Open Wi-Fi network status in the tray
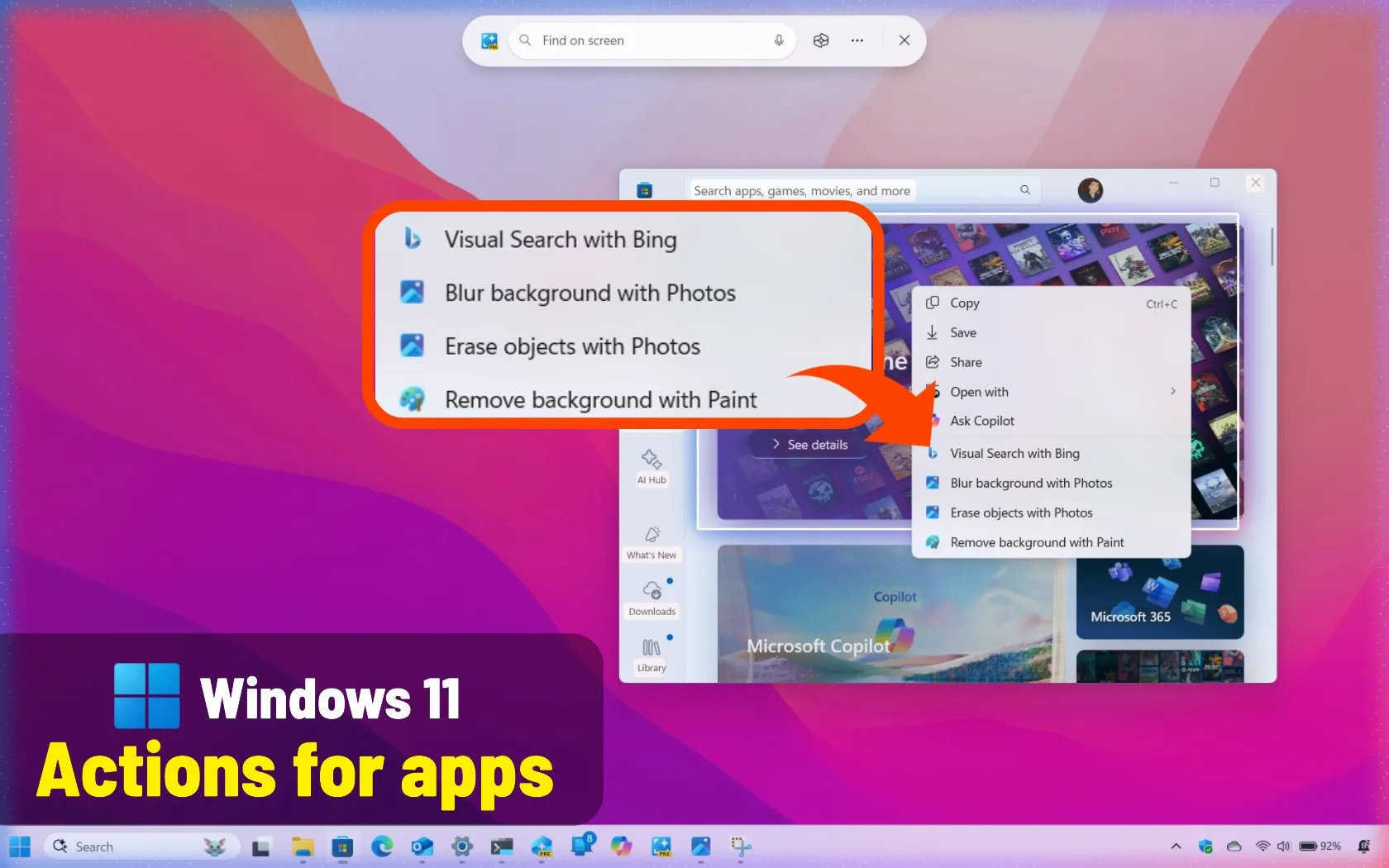This screenshot has height=868, width=1389. 1263,847
